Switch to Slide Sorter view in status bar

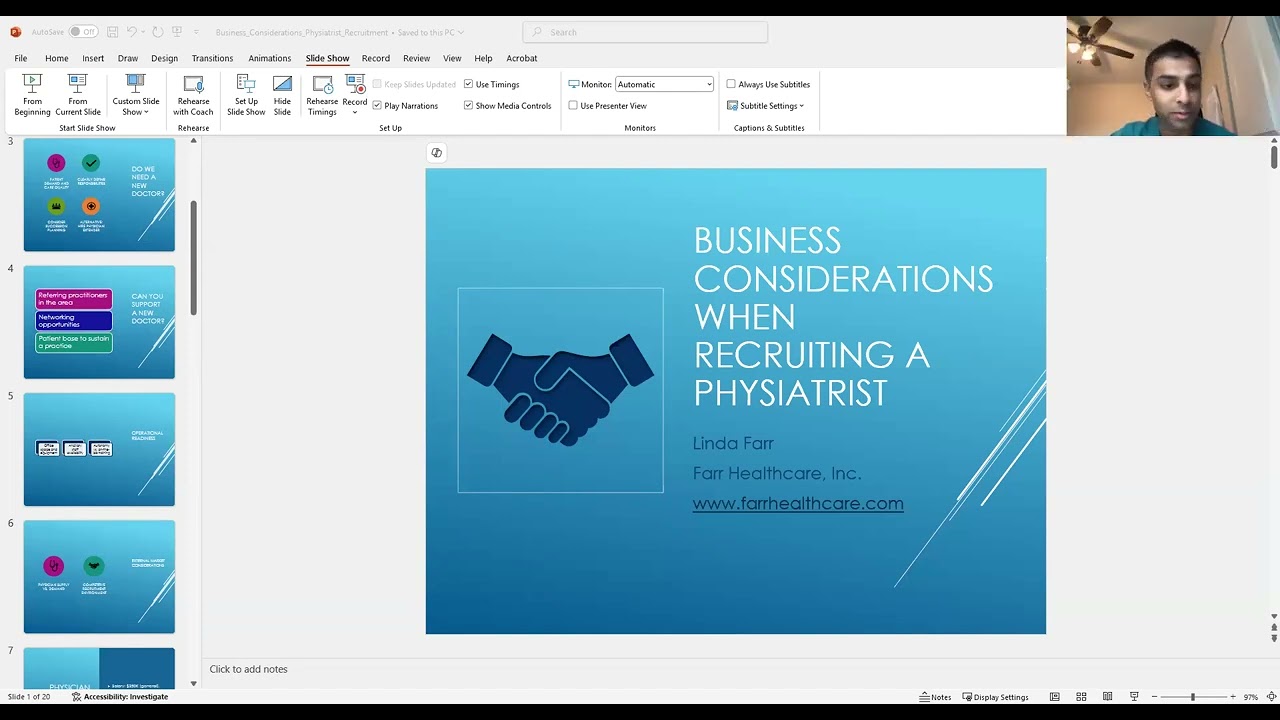[1081, 697]
